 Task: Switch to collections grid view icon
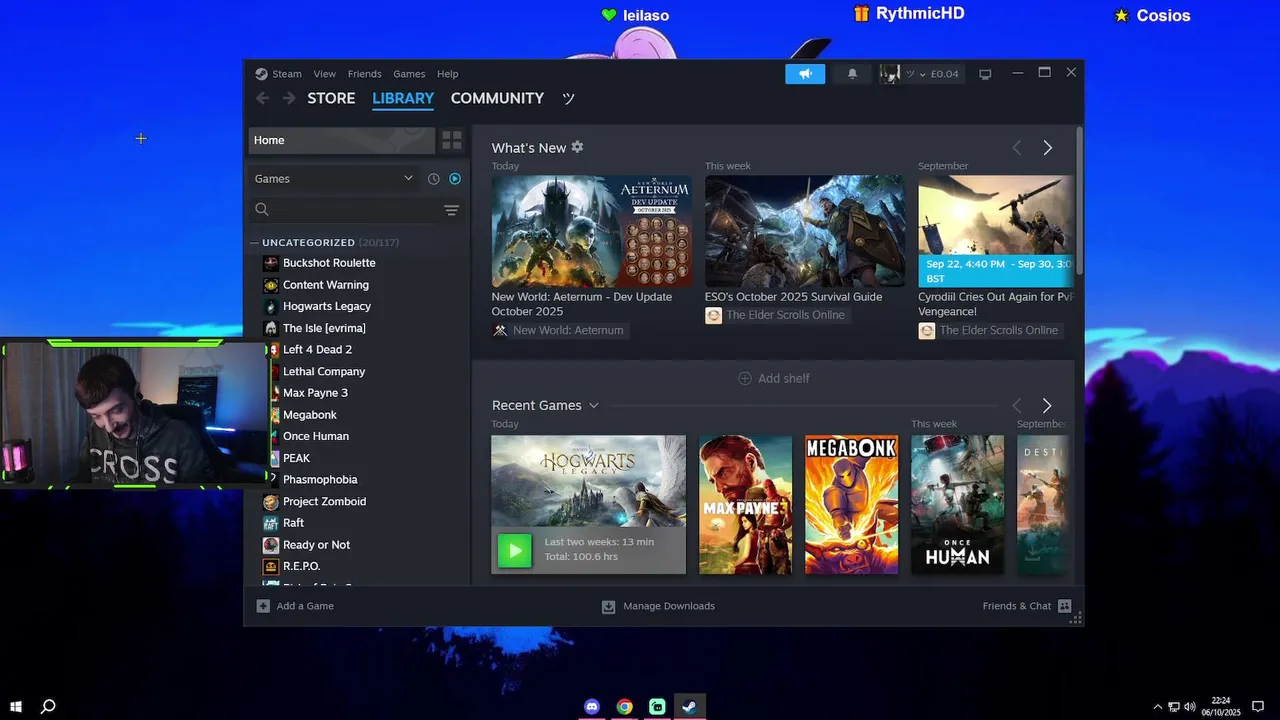pos(452,140)
